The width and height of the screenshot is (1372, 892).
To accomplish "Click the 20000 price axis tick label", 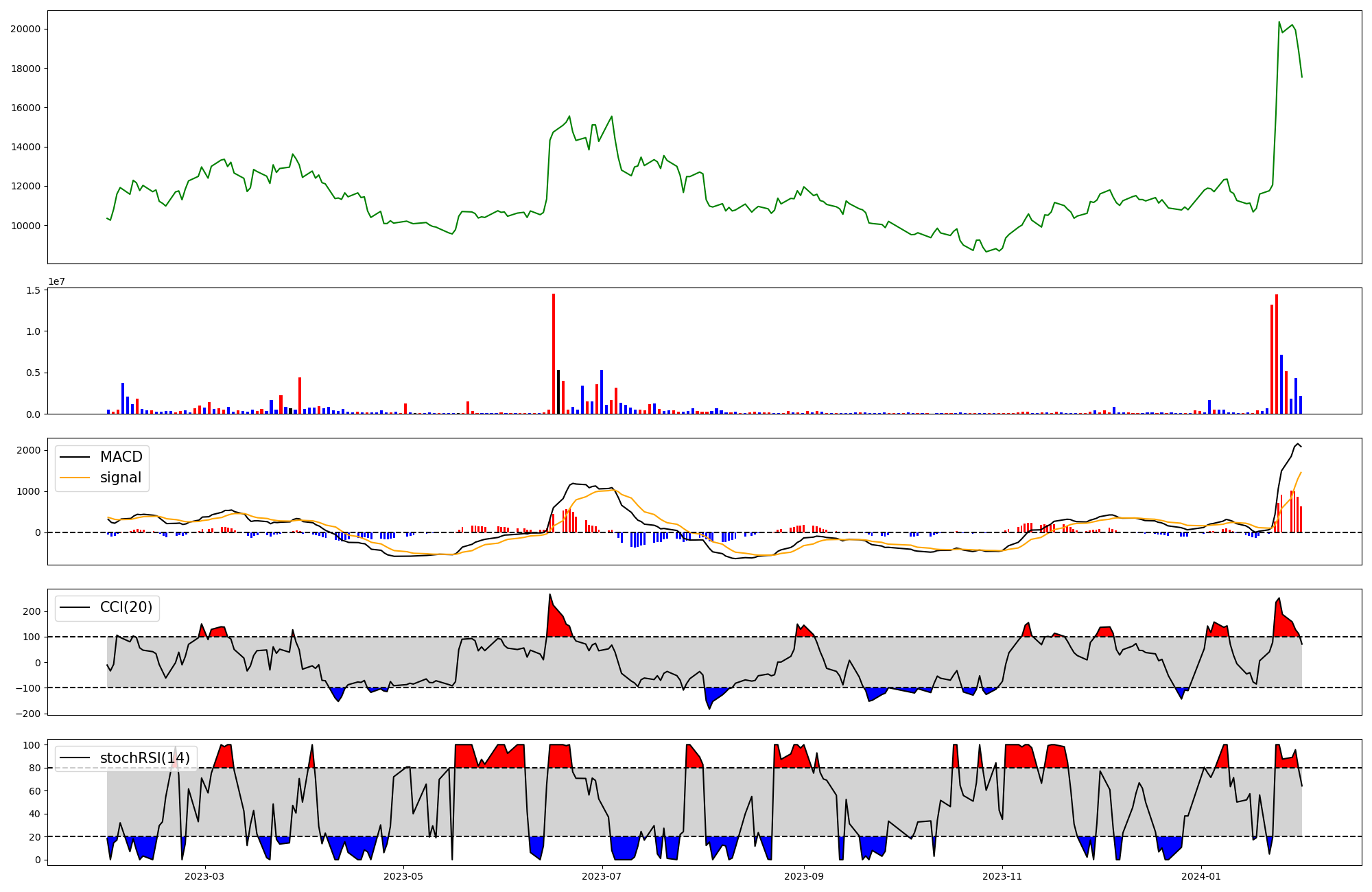I will pos(25,30).
